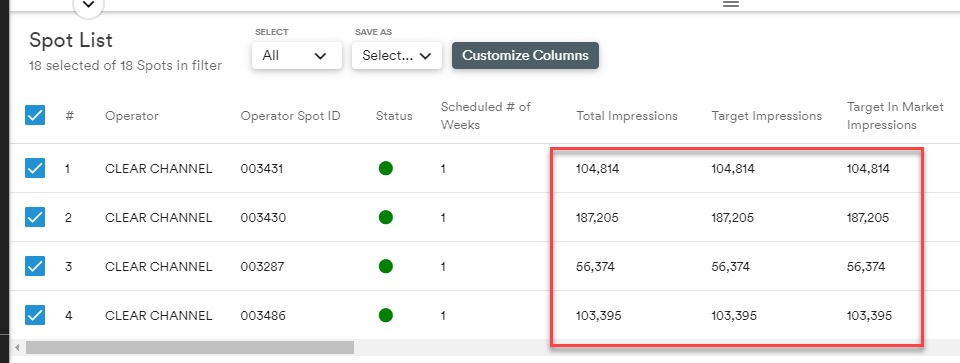Sort by Target Impressions column header
960x363 pixels.
coord(767,116)
